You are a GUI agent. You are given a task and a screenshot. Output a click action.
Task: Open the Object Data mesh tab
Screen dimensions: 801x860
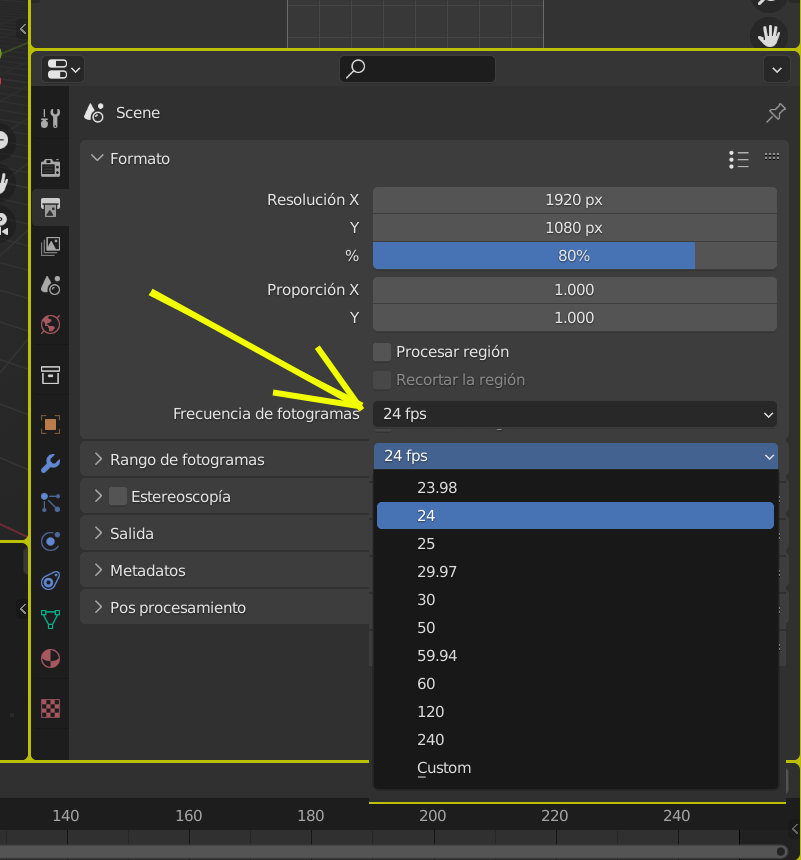(x=50, y=619)
